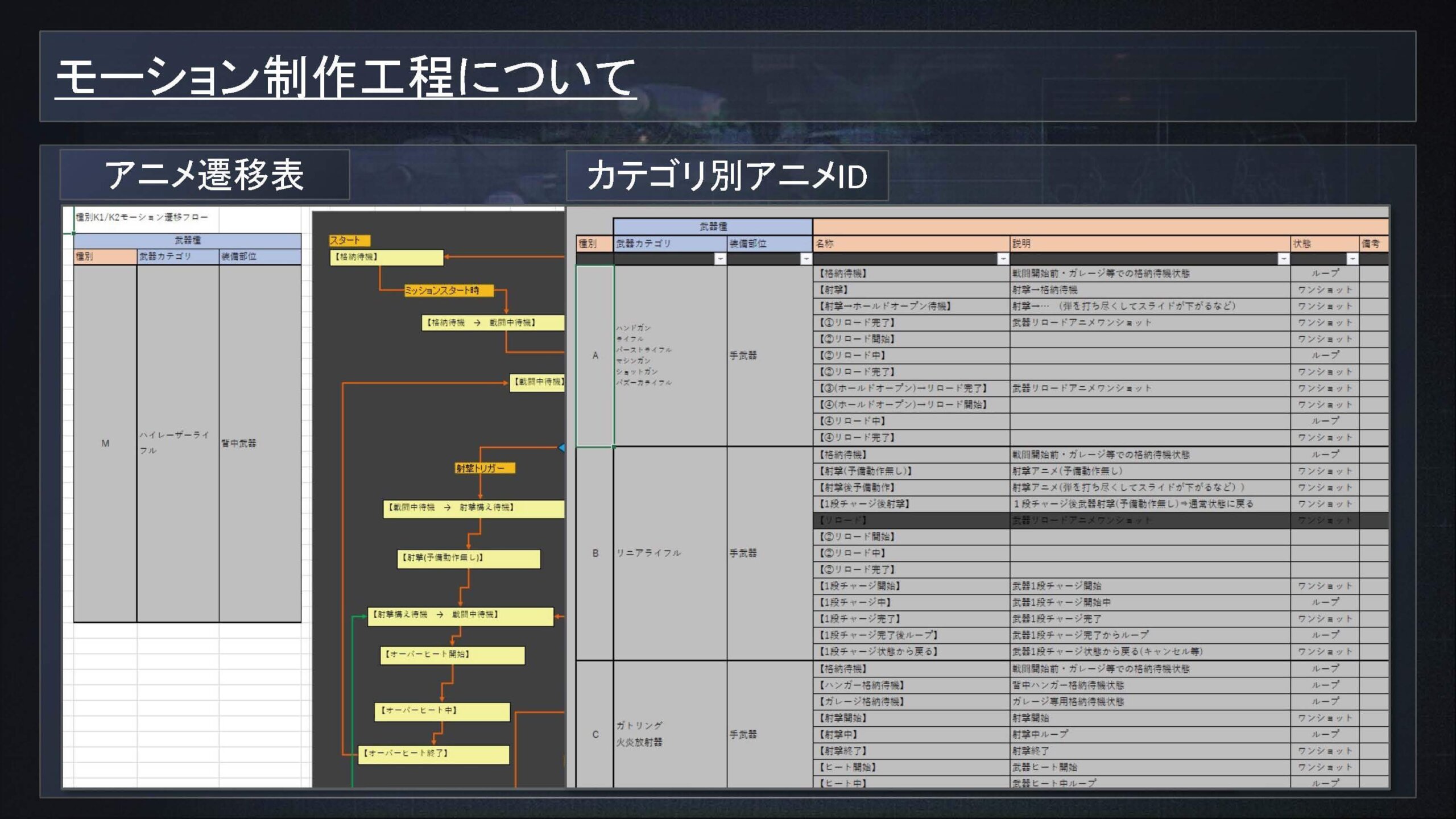Select the 【④(ホールドオープン)→リロード開始】 cell

(x=911, y=405)
